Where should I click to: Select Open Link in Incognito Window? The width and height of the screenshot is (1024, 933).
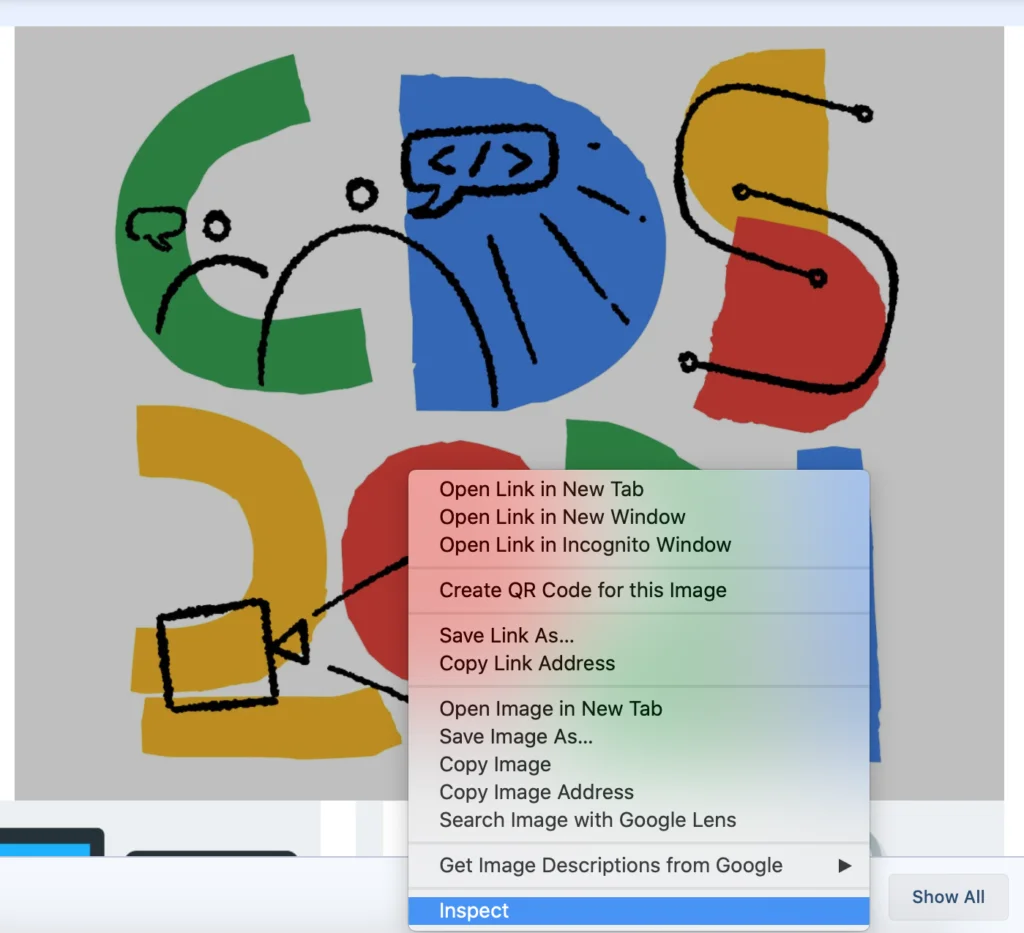639,545
